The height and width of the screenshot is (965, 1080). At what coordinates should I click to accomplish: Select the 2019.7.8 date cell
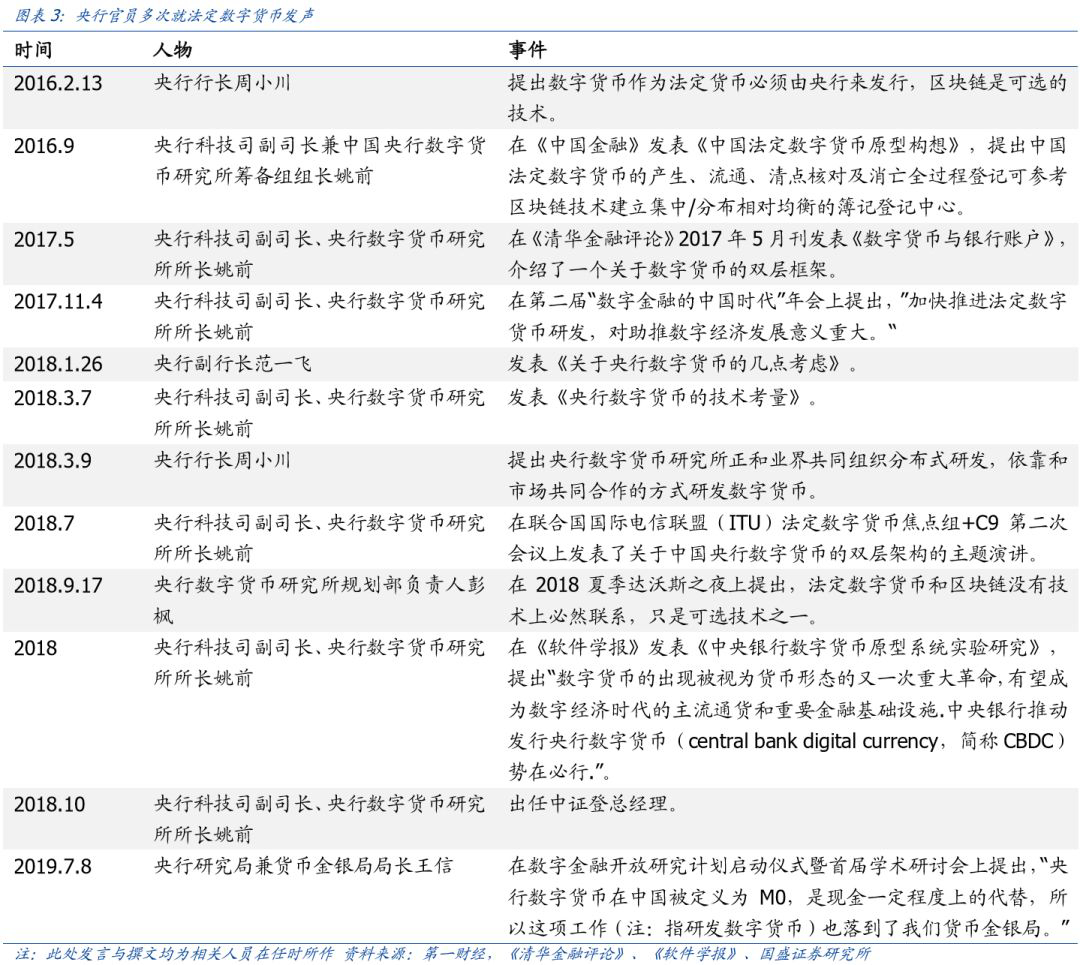click(52, 867)
